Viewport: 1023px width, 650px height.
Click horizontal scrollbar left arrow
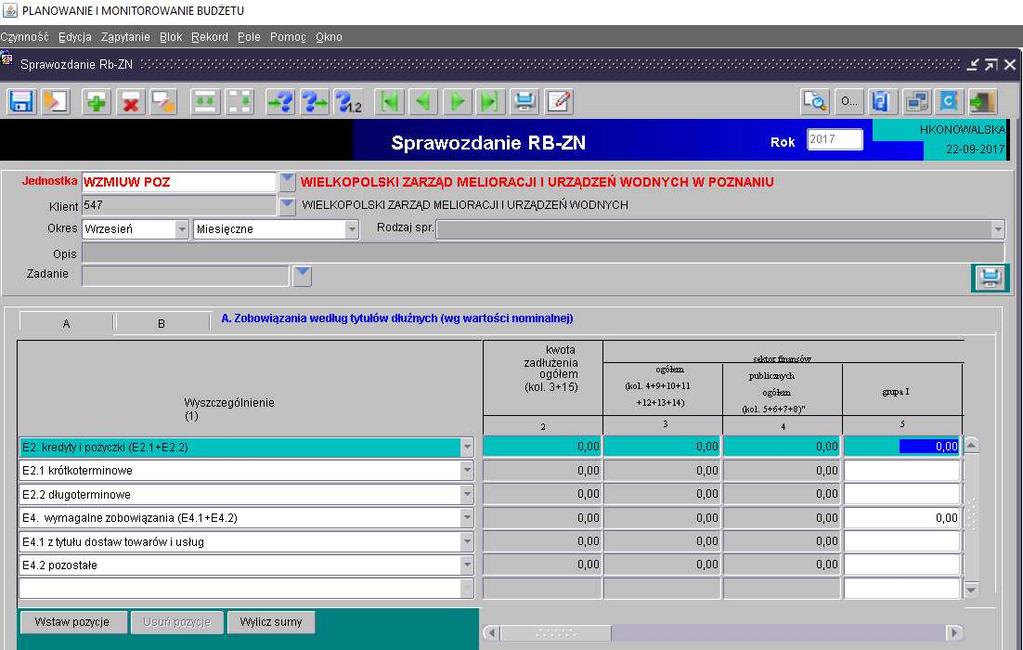491,632
